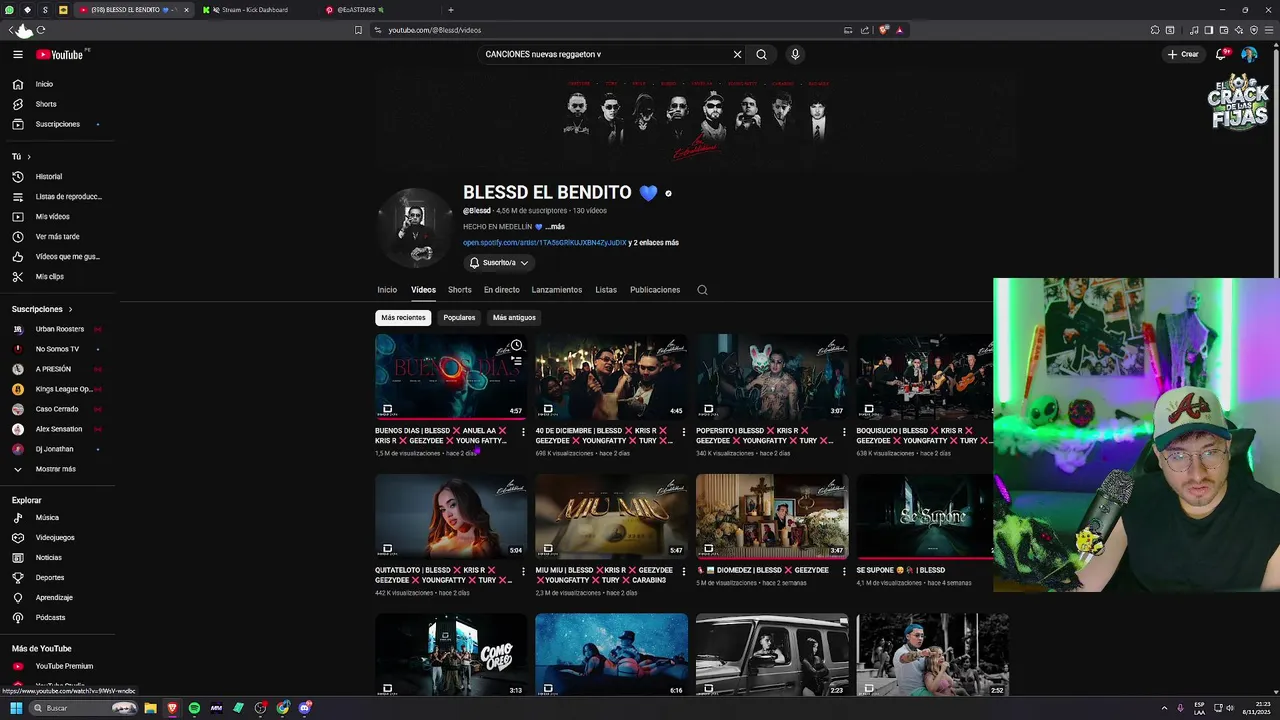Click the YouTube logo
This screenshot has width=1280, height=720.
coord(62,55)
